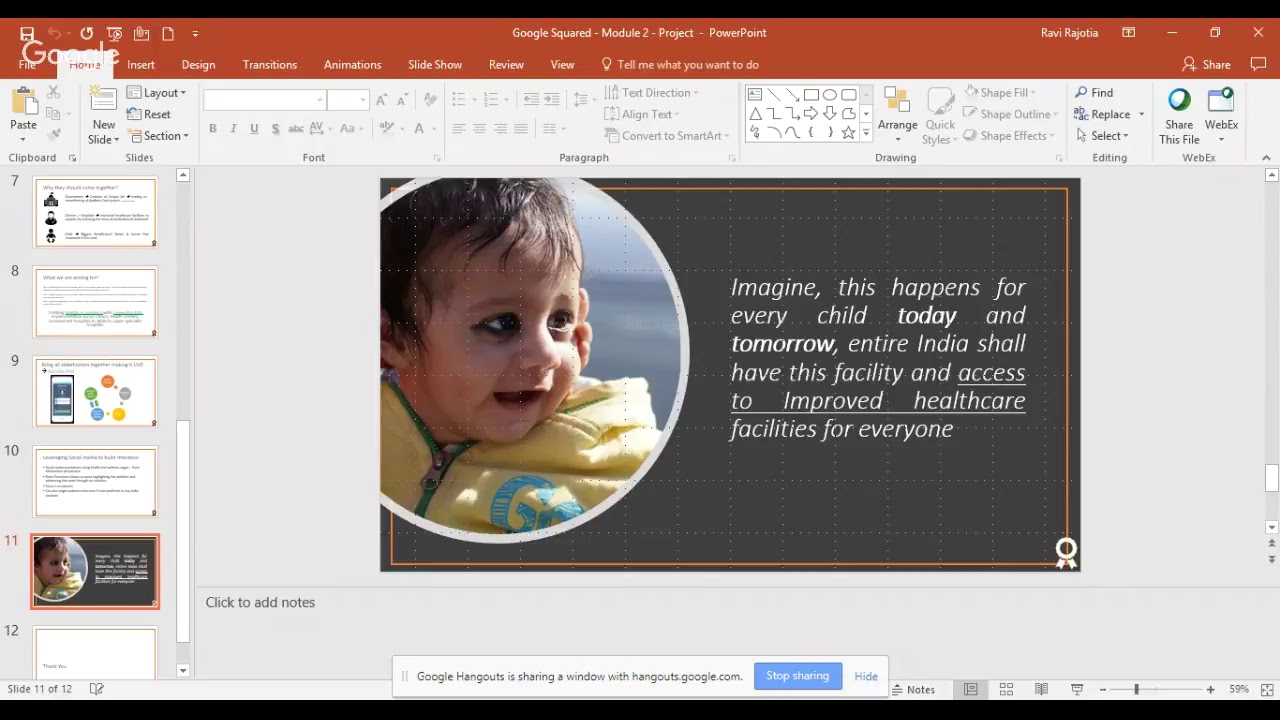Viewport: 1280px width, 720px height.
Task: Center align the text
Action: (x=480, y=129)
